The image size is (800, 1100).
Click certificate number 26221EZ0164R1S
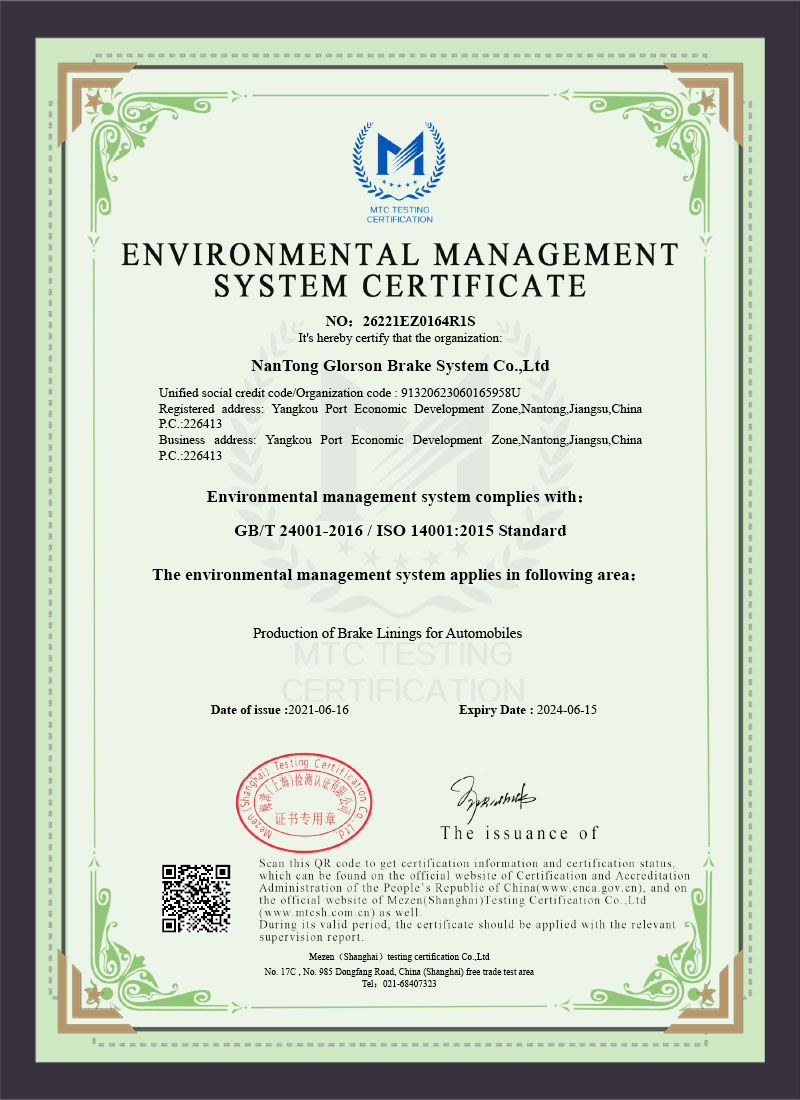click(x=419, y=321)
